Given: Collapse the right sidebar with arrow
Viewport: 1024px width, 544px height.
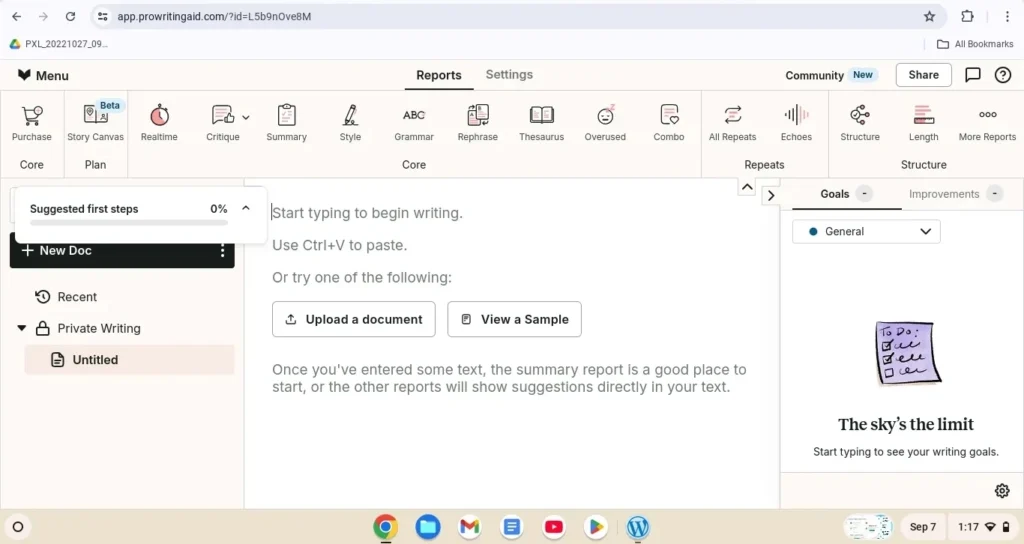Looking at the screenshot, I should pos(771,195).
